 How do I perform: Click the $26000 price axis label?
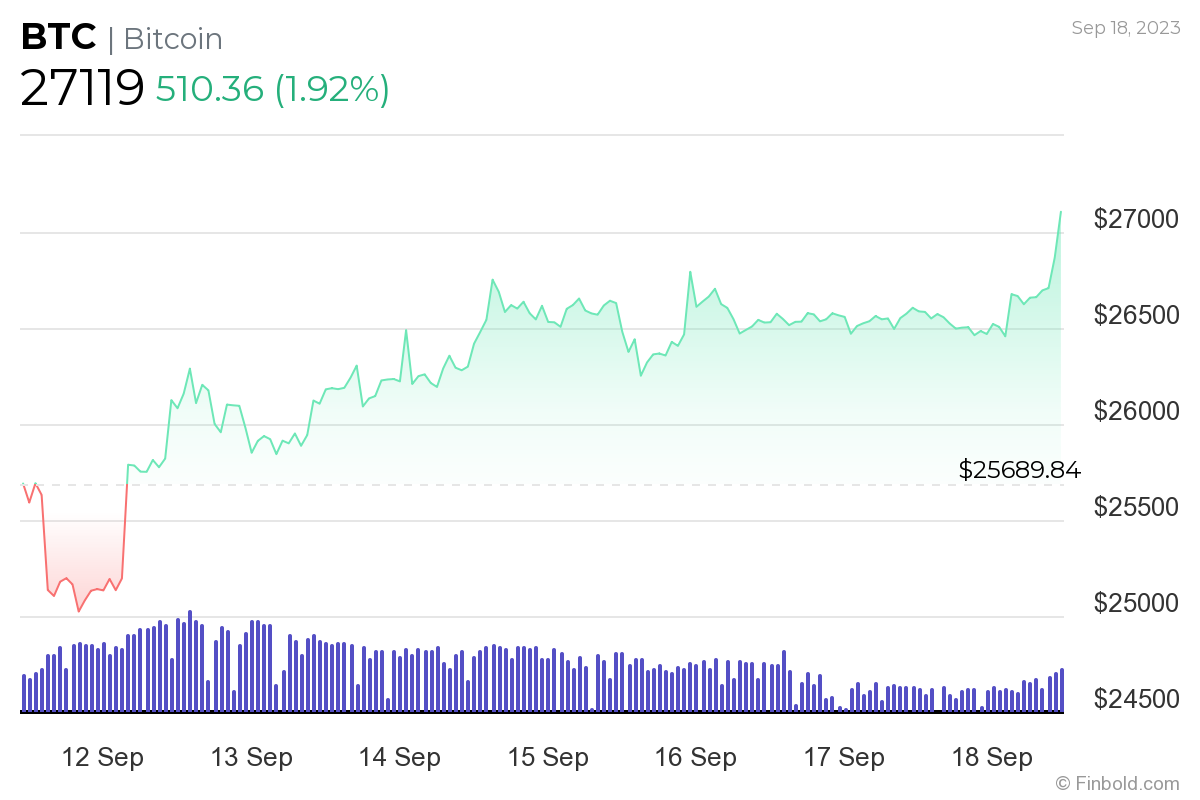click(1138, 411)
